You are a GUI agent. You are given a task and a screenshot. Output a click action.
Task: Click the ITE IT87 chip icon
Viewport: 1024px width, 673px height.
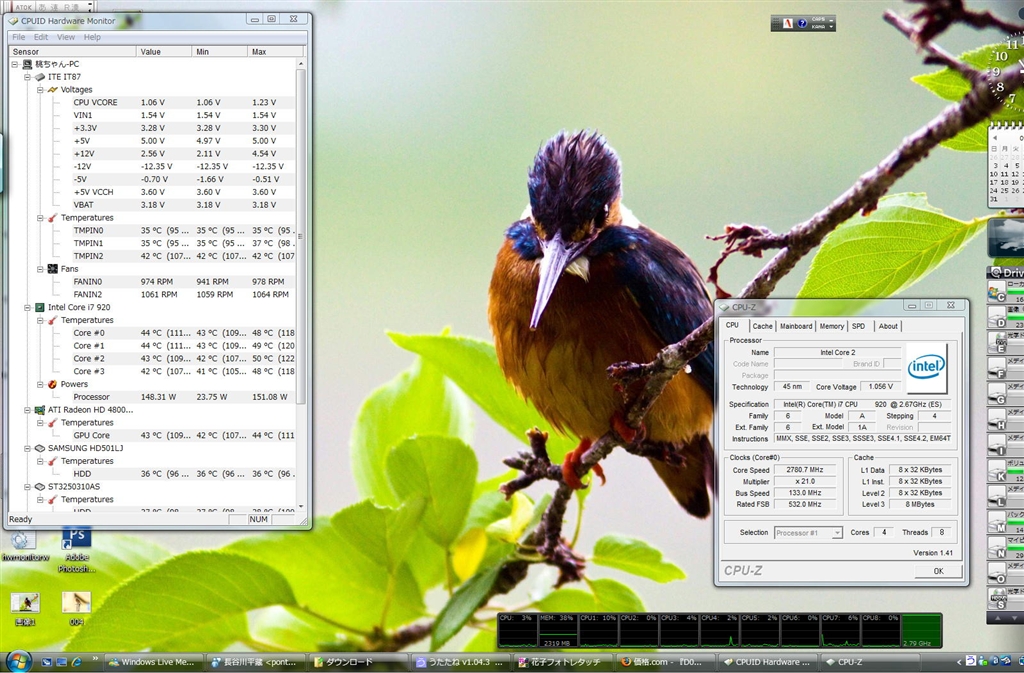pyautogui.click(x=40, y=77)
